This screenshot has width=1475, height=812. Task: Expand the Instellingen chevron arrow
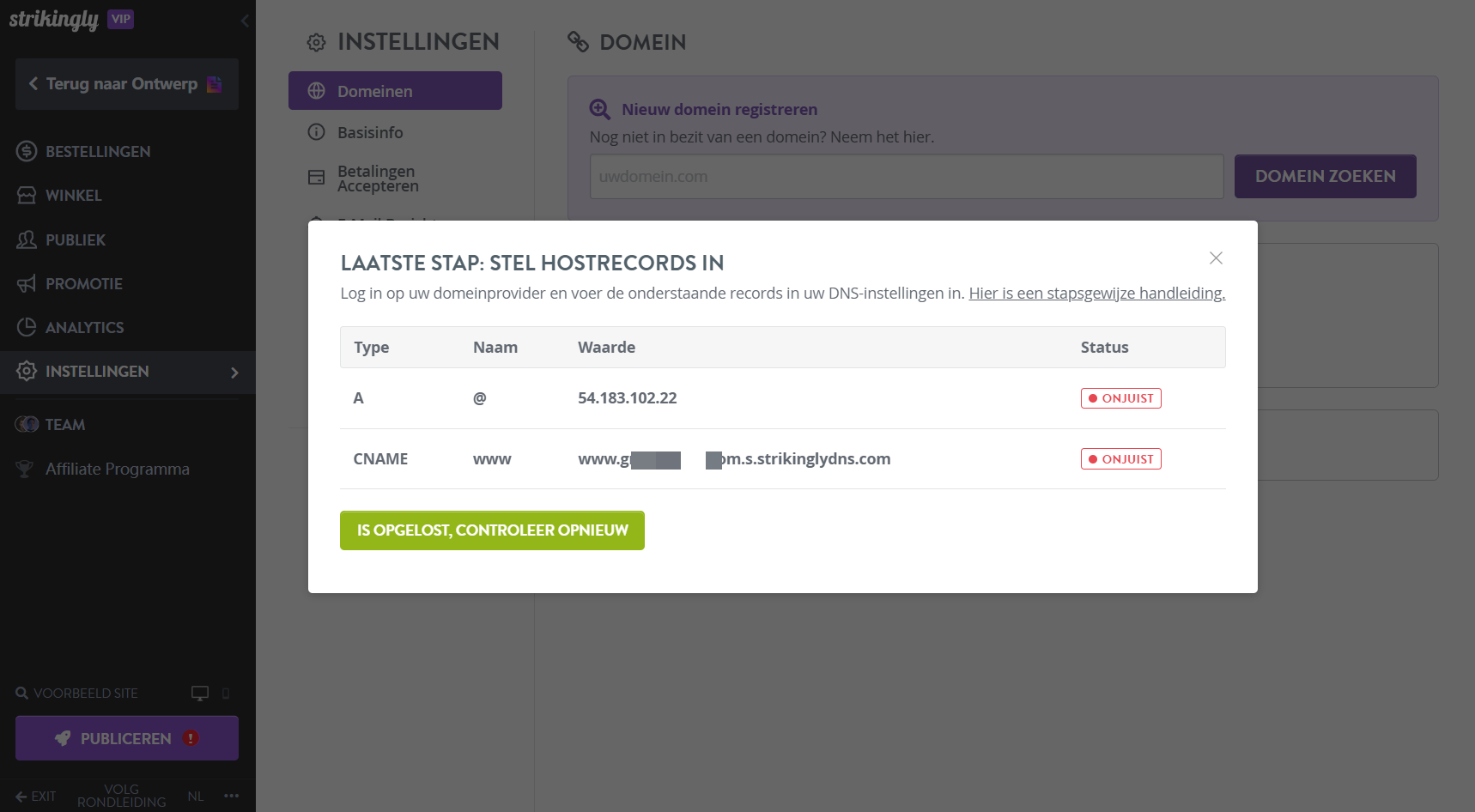pyautogui.click(x=234, y=373)
